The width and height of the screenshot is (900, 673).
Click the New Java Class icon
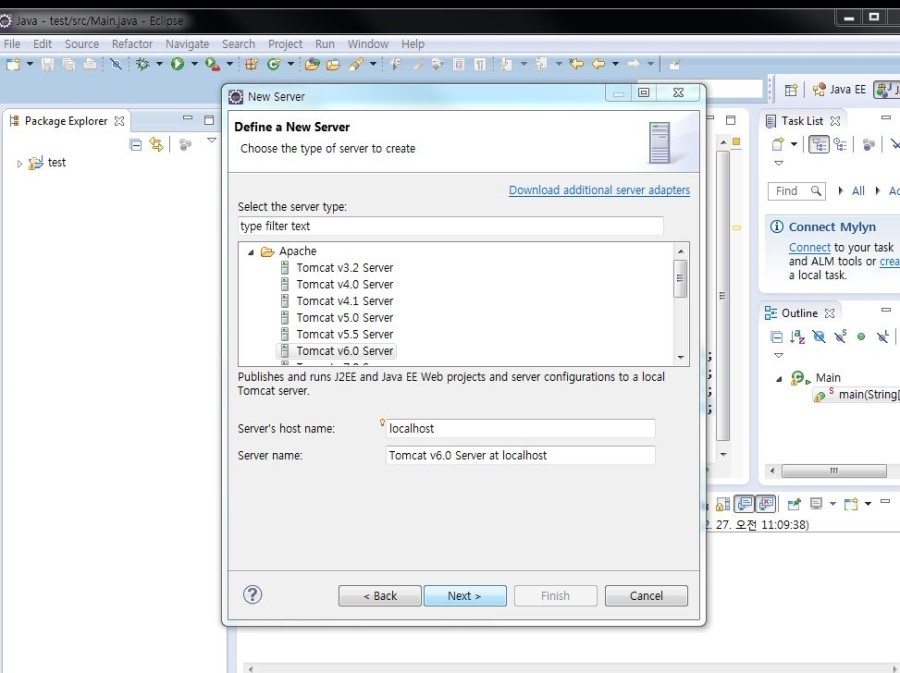274,64
